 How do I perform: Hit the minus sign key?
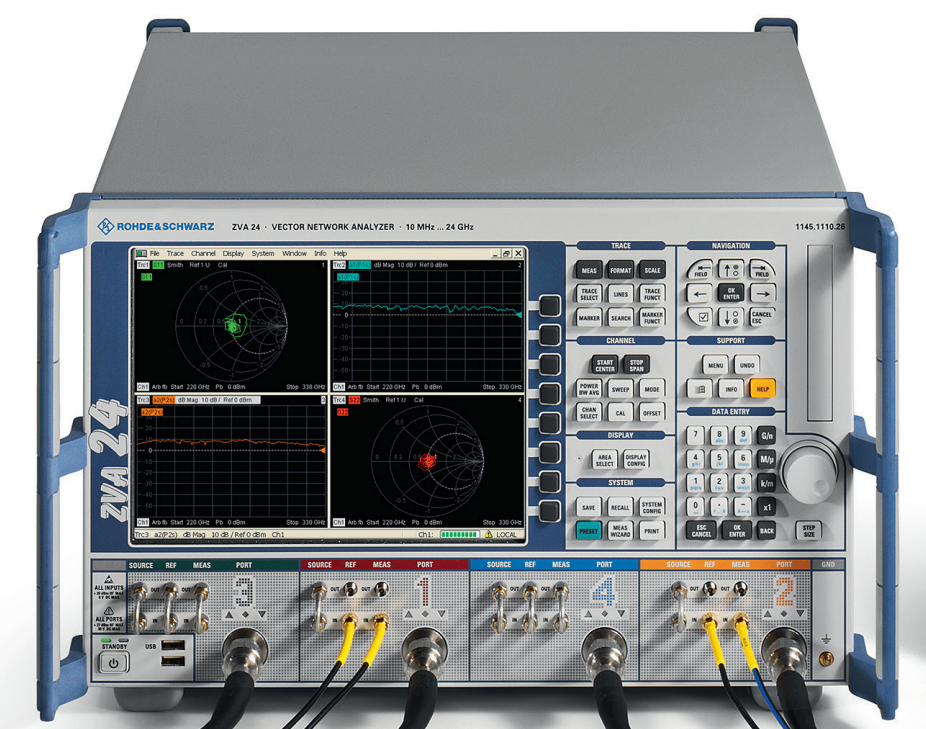743,507
